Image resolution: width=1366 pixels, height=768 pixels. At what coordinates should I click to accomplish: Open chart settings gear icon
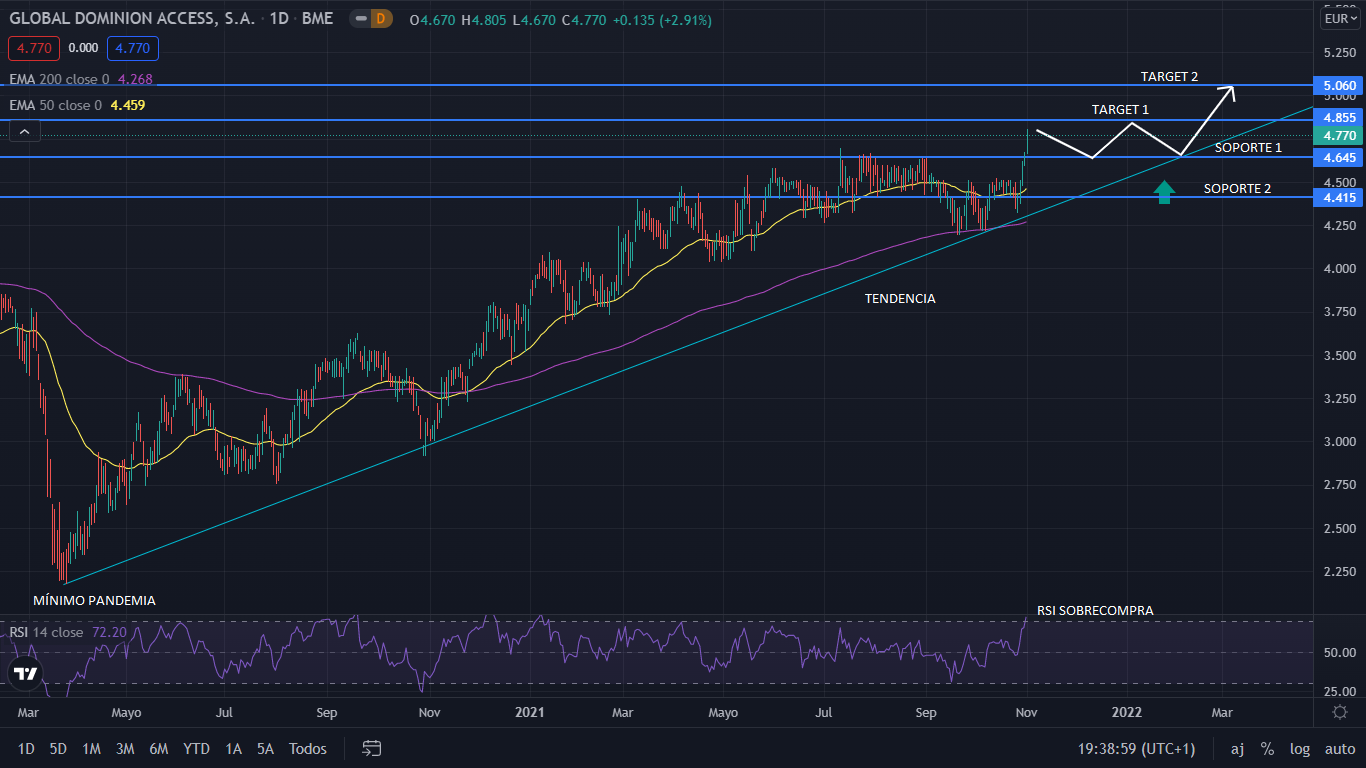coord(1340,712)
